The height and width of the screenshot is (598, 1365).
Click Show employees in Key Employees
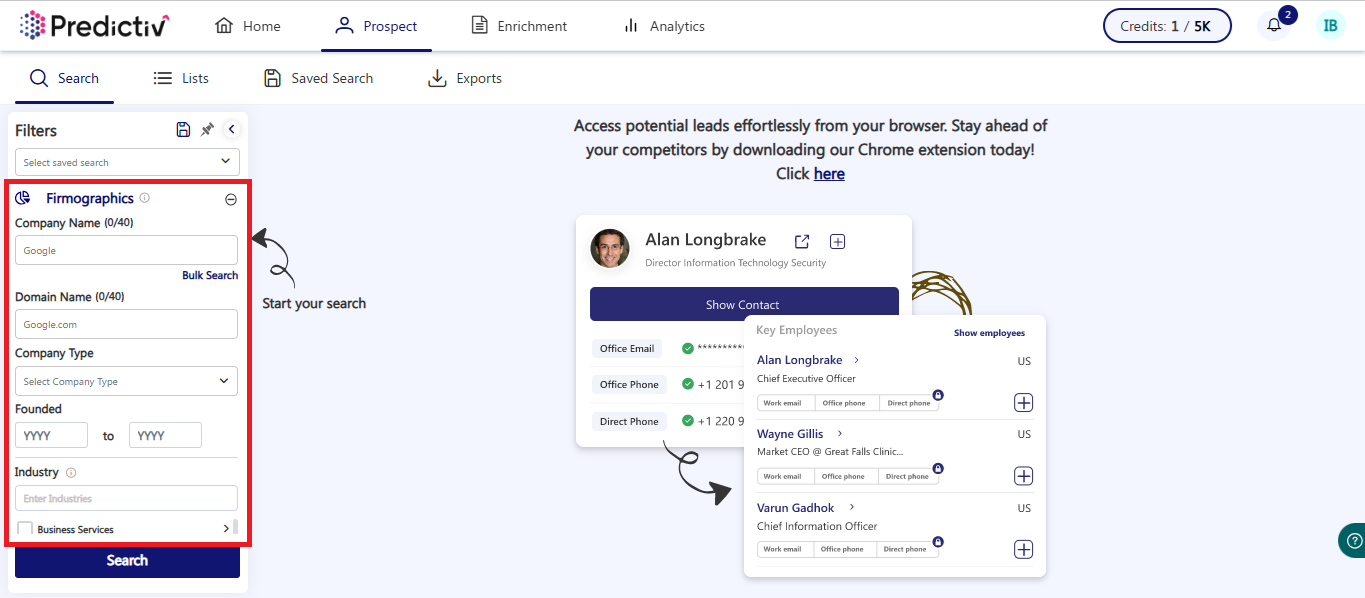click(x=989, y=333)
